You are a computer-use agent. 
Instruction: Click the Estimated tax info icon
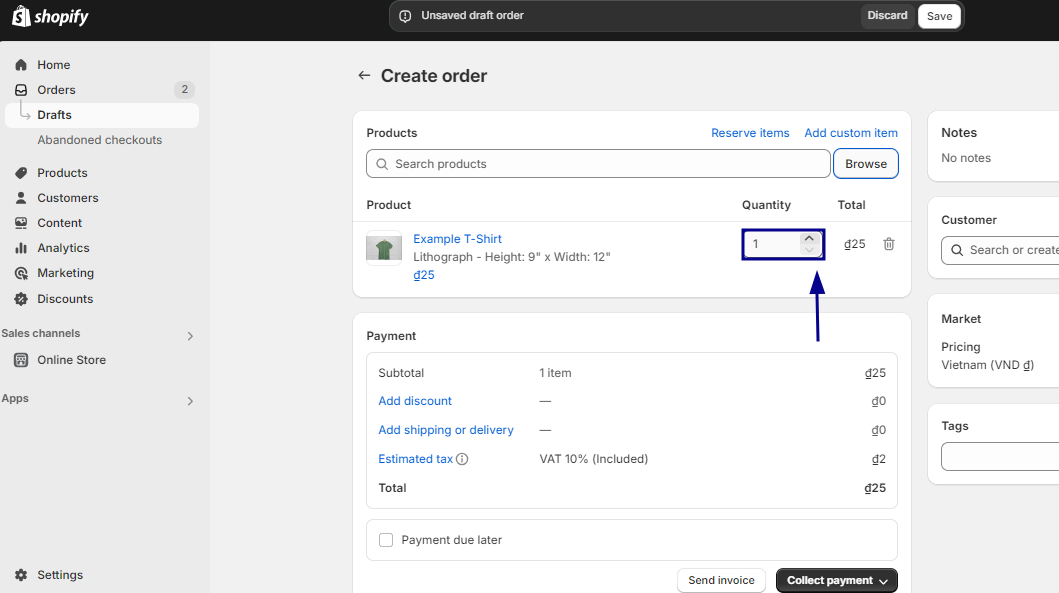462,459
